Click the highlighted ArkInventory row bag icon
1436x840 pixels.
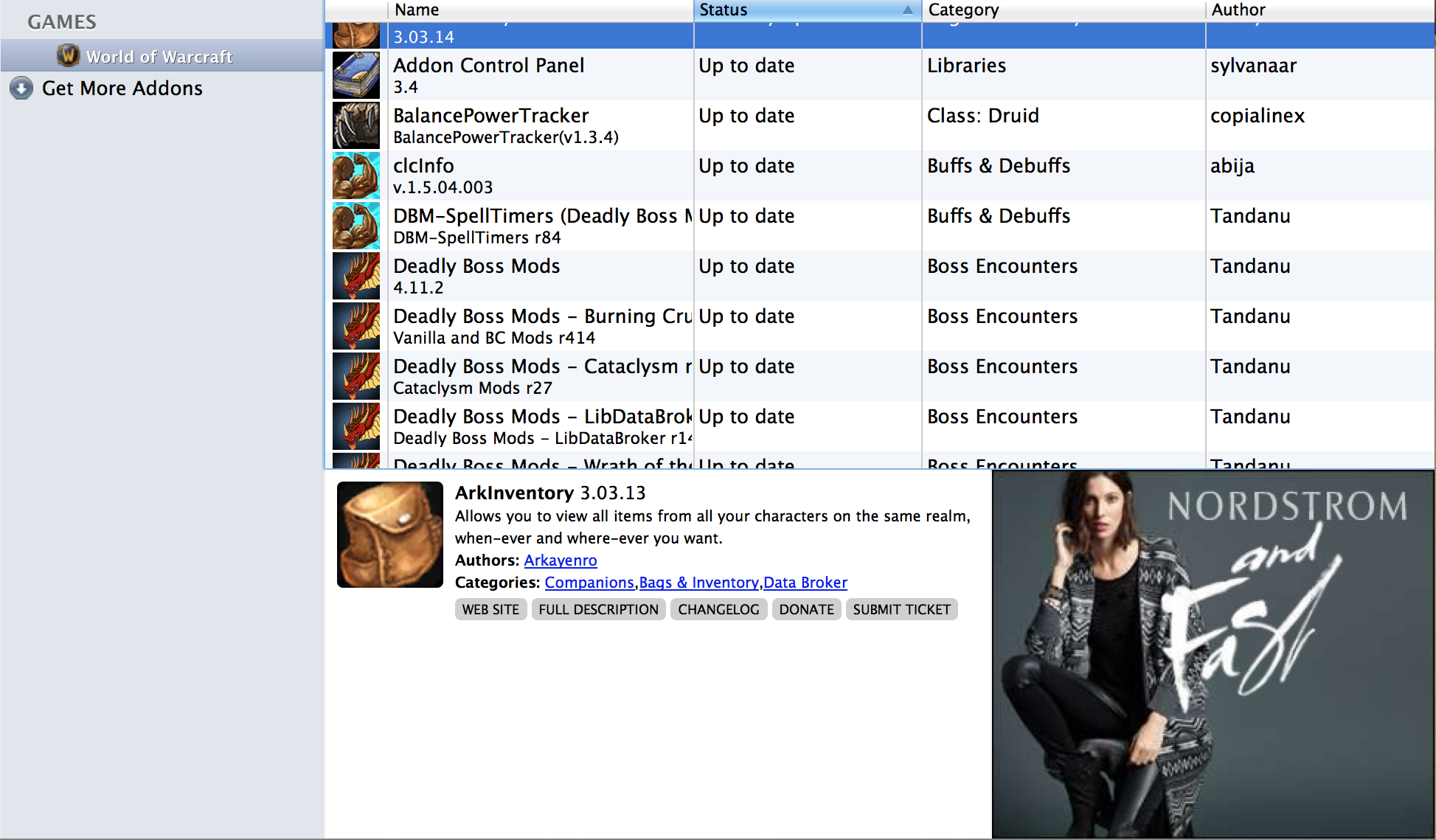(356, 35)
